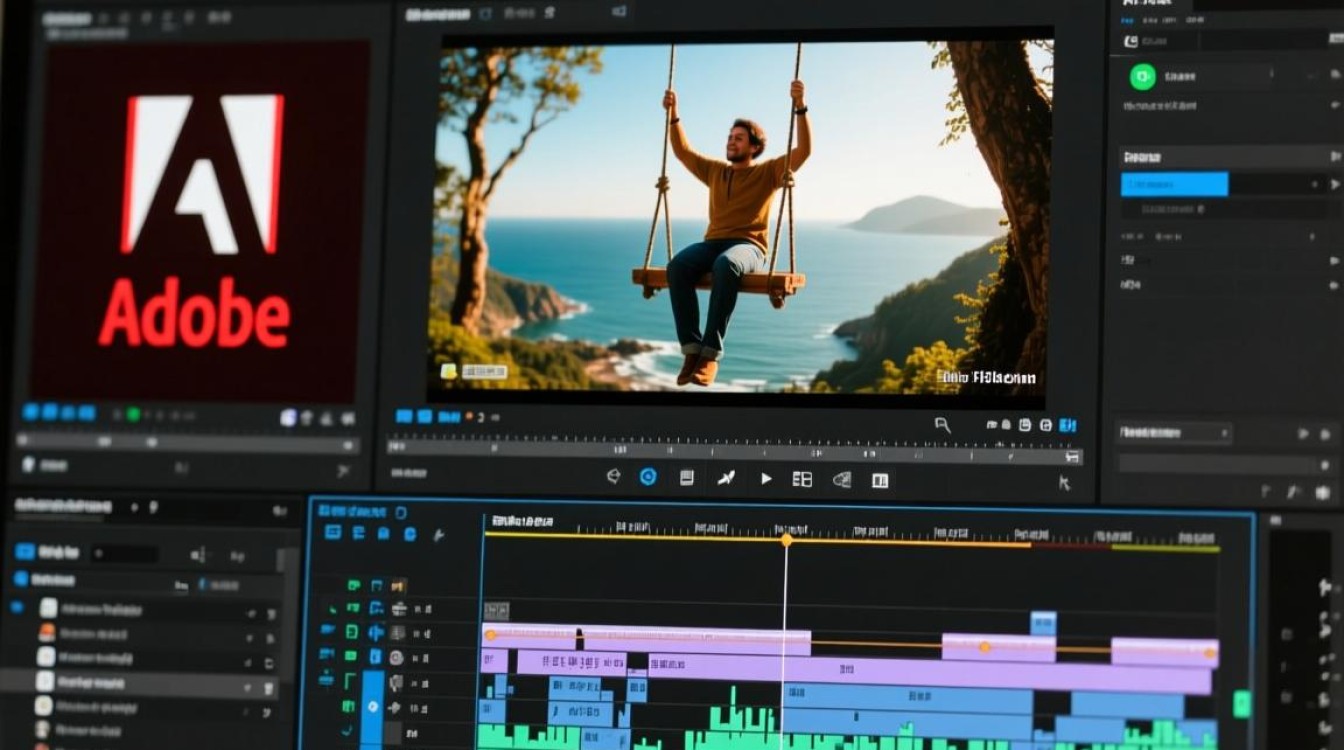Toggle the green circle switch in the right panel
This screenshot has width=1344, height=750.
(x=1142, y=77)
